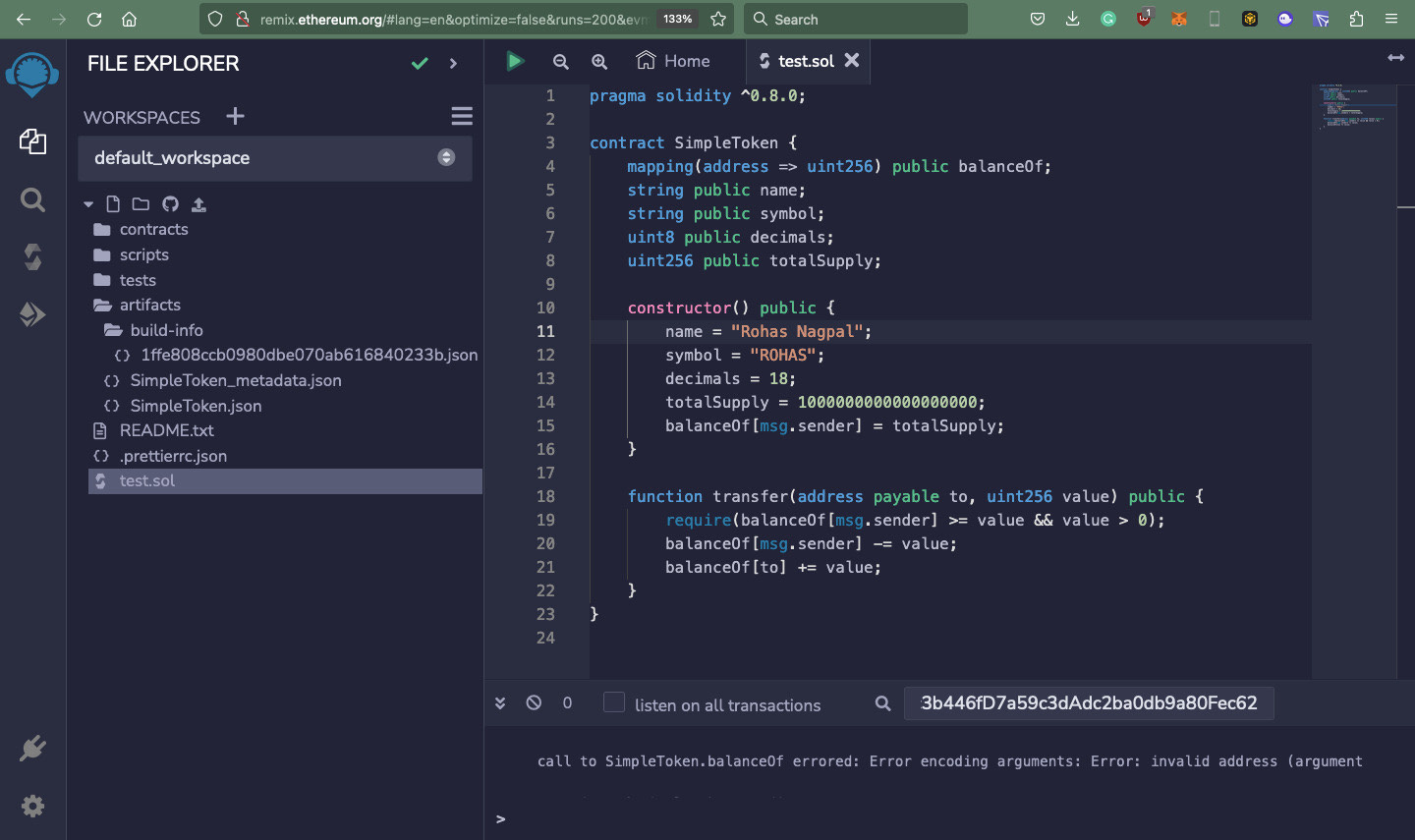This screenshot has width=1415, height=840.
Task: Open the Deploy and run transactions panel
Action: (x=32, y=314)
